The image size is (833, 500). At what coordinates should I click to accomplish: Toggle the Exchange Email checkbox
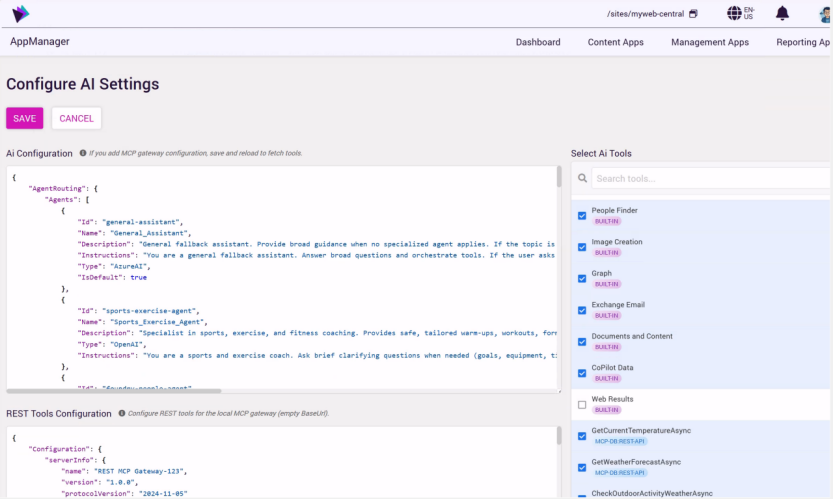(582, 310)
